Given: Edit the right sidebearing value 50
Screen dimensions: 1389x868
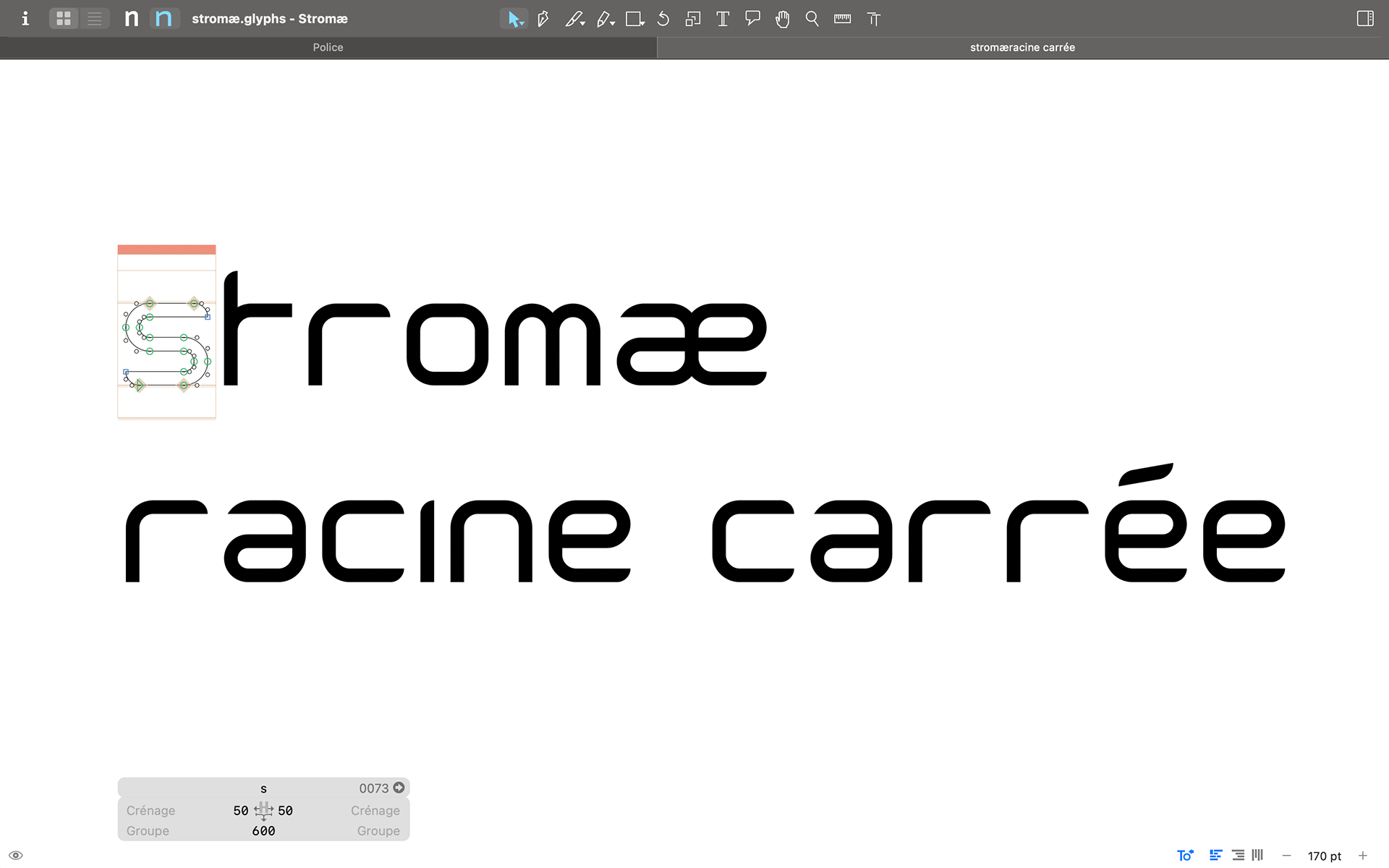Looking at the screenshot, I should 286,811.
